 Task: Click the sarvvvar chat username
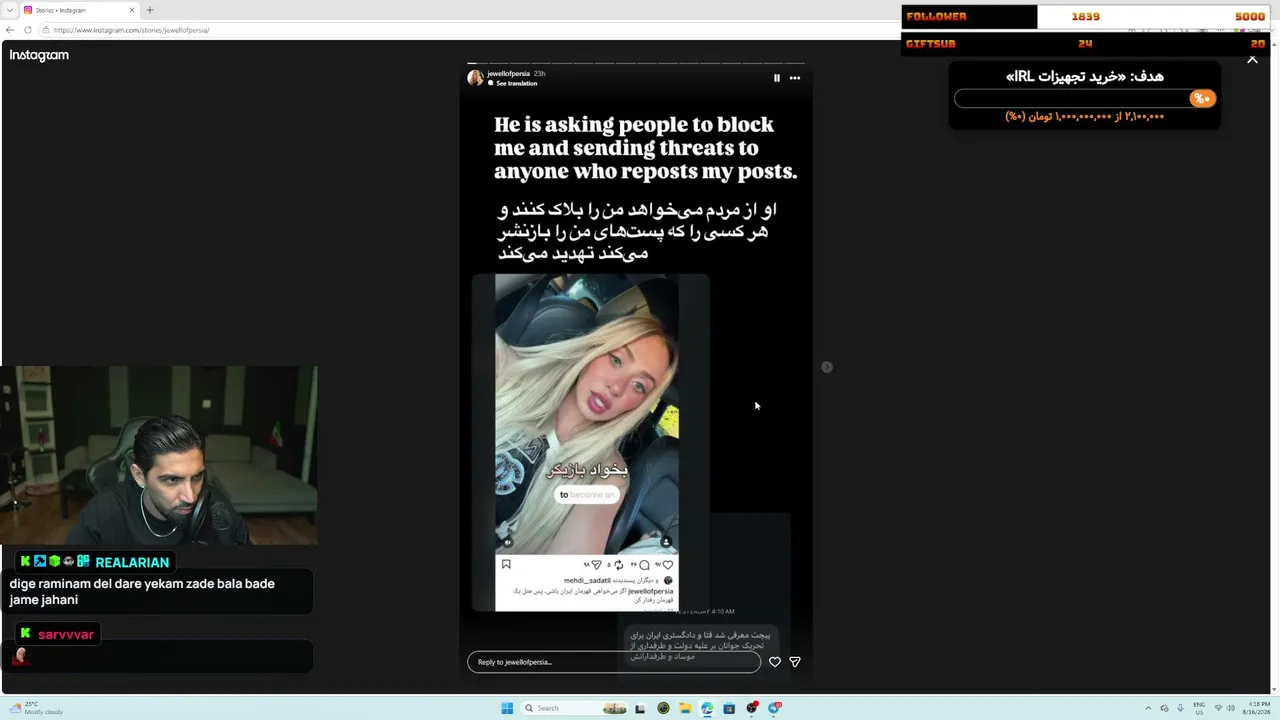(66, 634)
